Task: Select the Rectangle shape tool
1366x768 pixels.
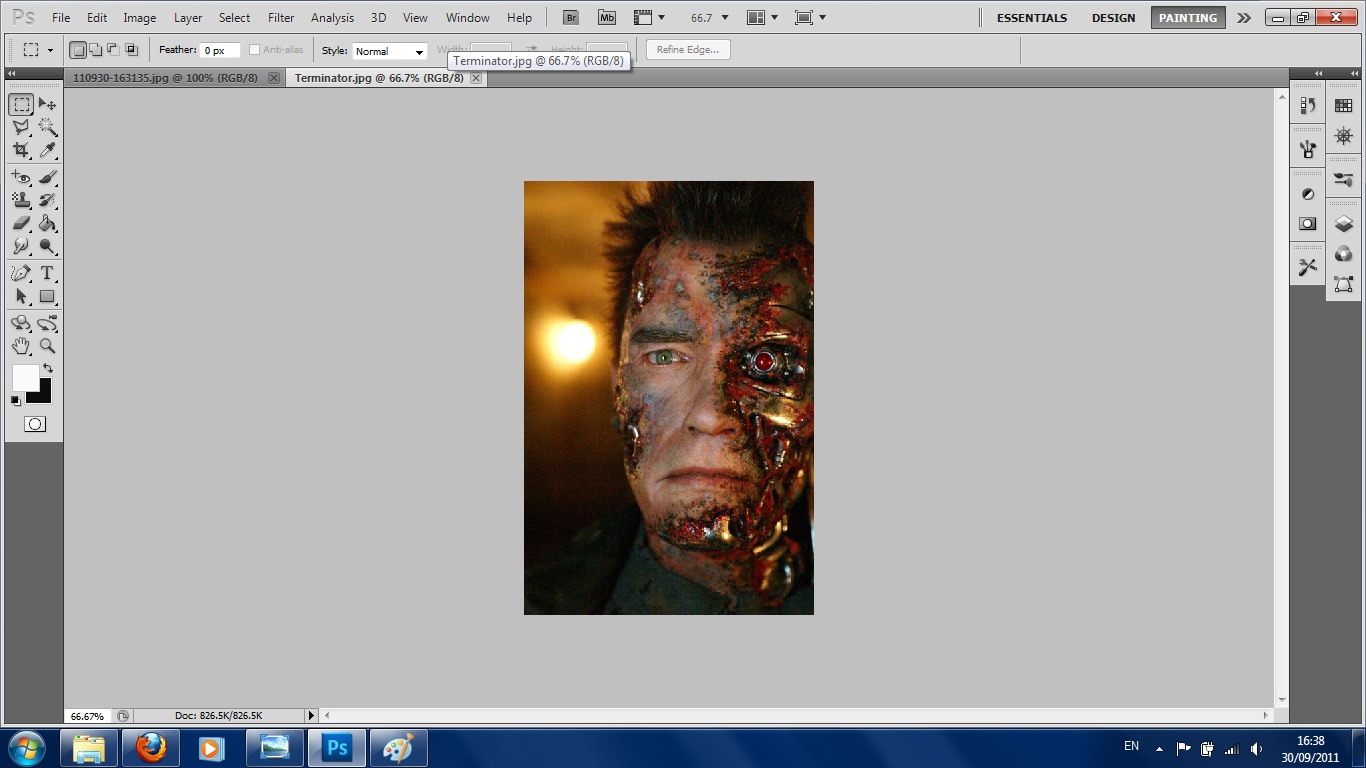Action: point(47,297)
